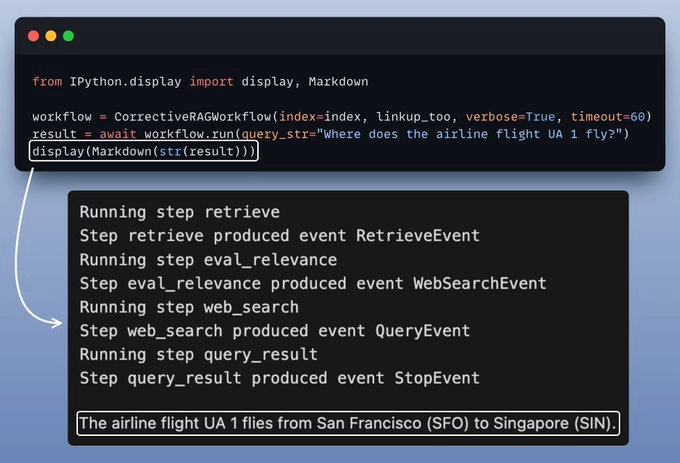Image resolution: width=680 pixels, height=463 pixels.
Task: Click the red close dot in window header
Action: (x=33, y=36)
